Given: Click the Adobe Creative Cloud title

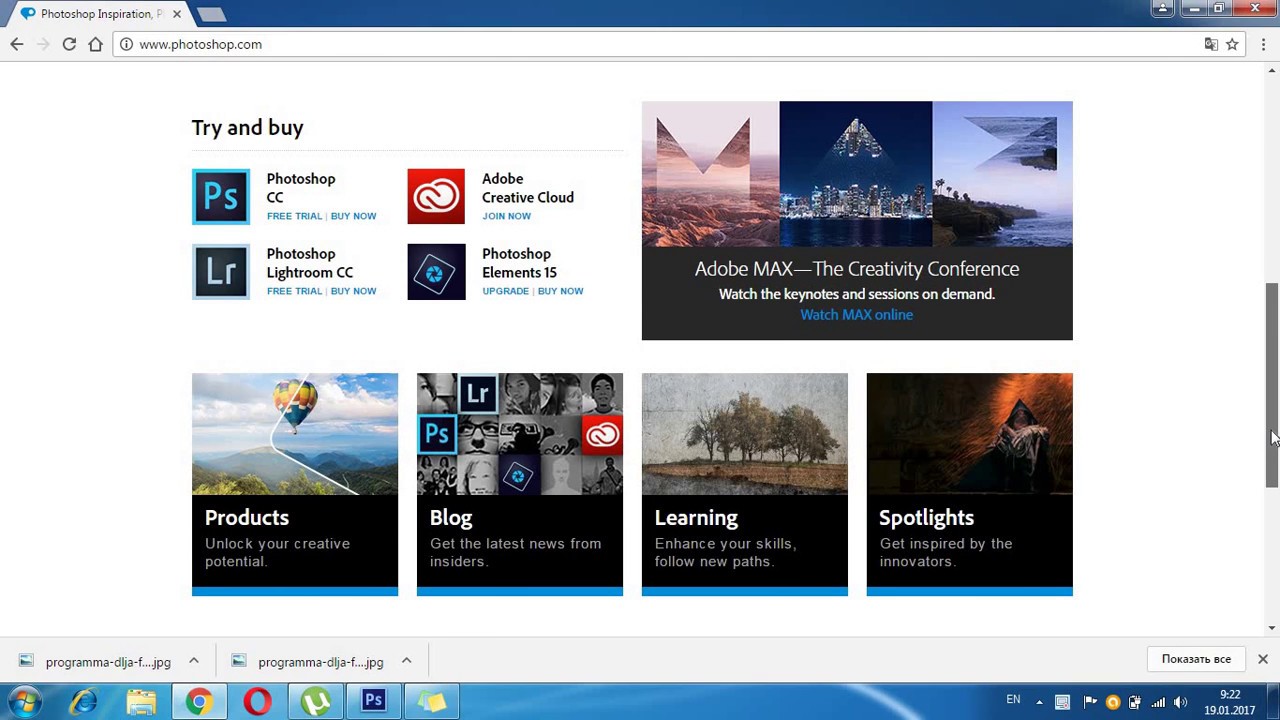Looking at the screenshot, I should [x=528, y=188].
